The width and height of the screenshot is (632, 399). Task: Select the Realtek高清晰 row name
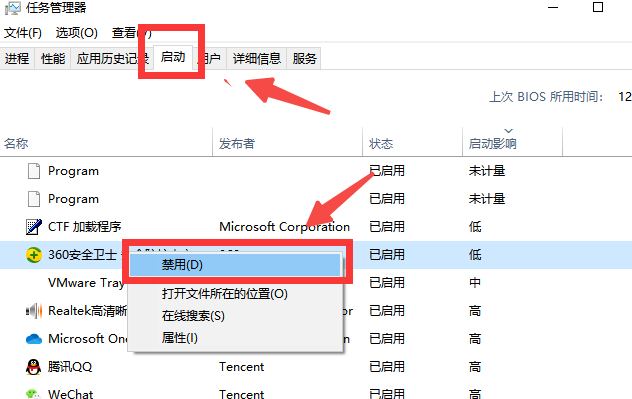(87, 311)
